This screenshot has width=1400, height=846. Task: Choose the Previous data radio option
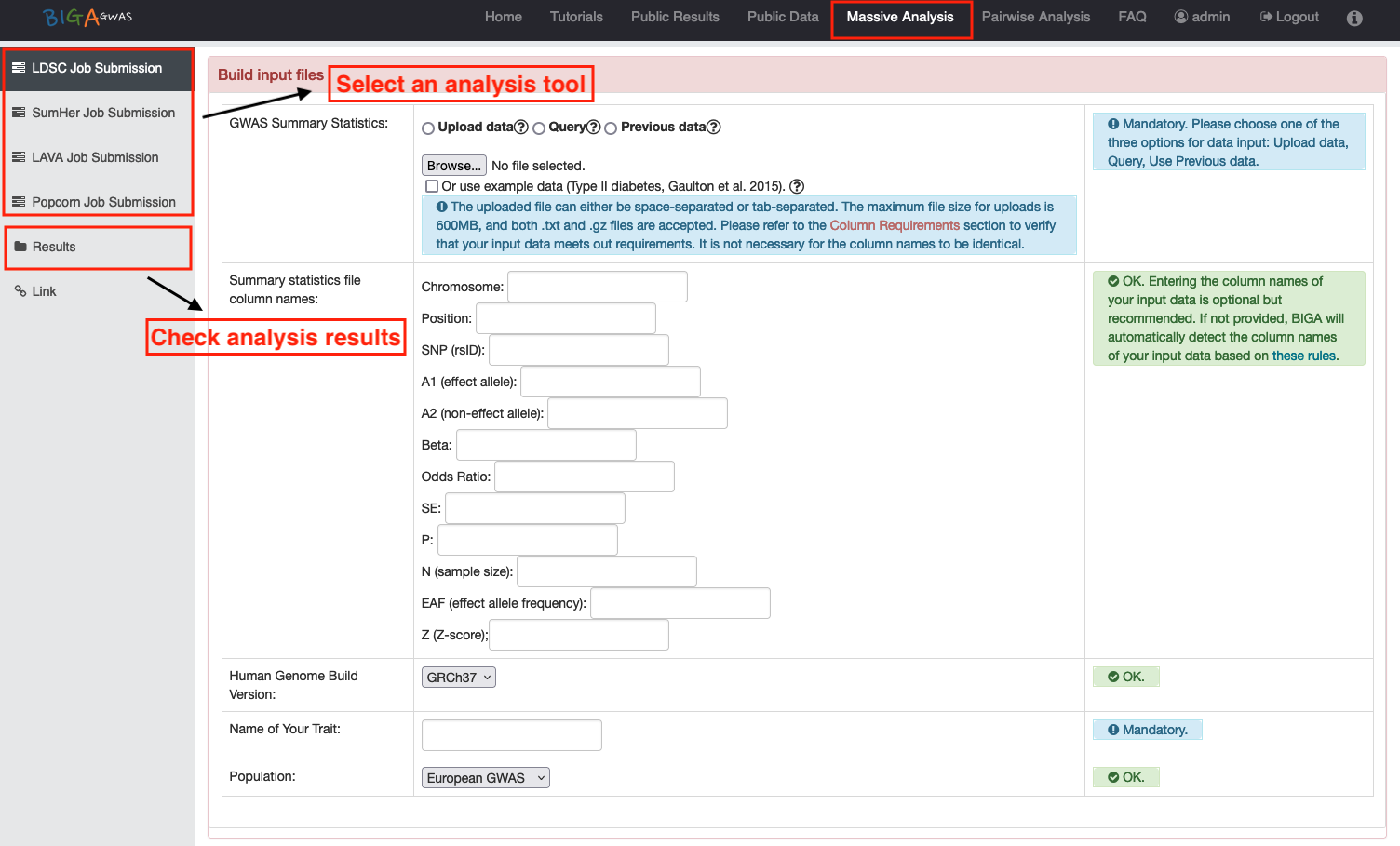[611, 128]
